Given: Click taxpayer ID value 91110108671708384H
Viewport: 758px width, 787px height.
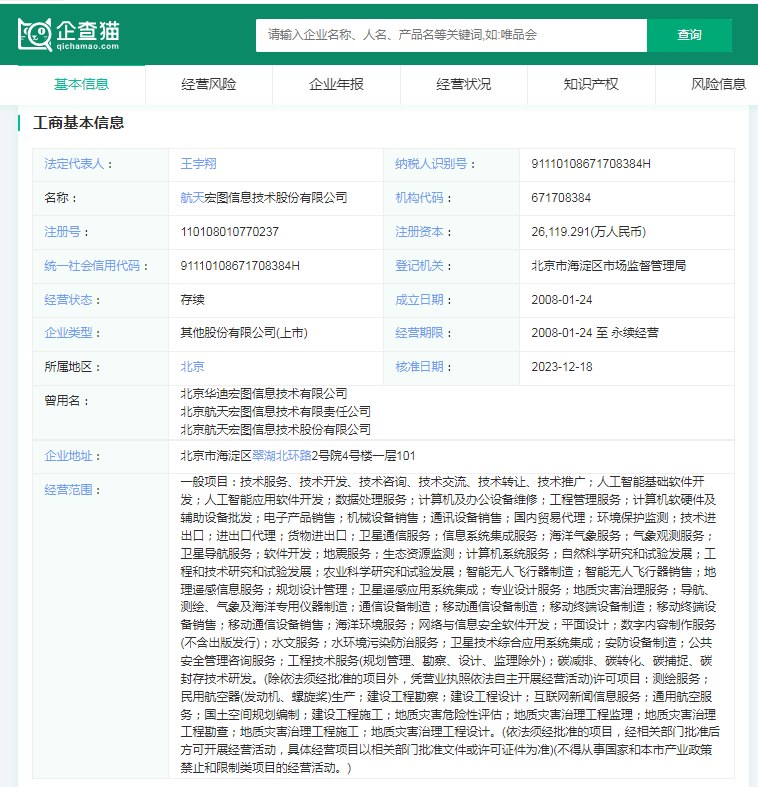Looking at the screenshot, I should point(591,164).
